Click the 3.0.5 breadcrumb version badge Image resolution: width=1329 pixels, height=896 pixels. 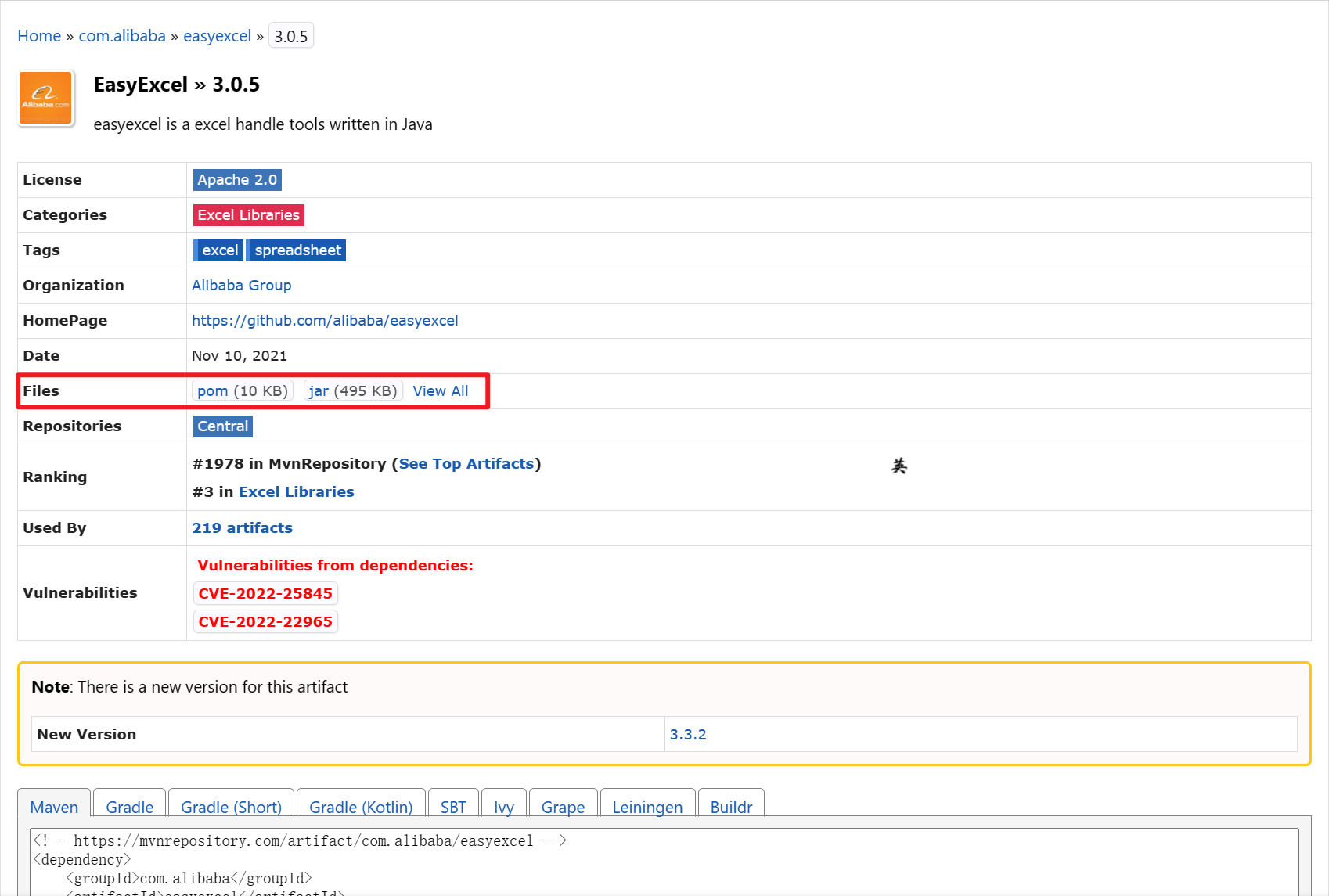291,36
